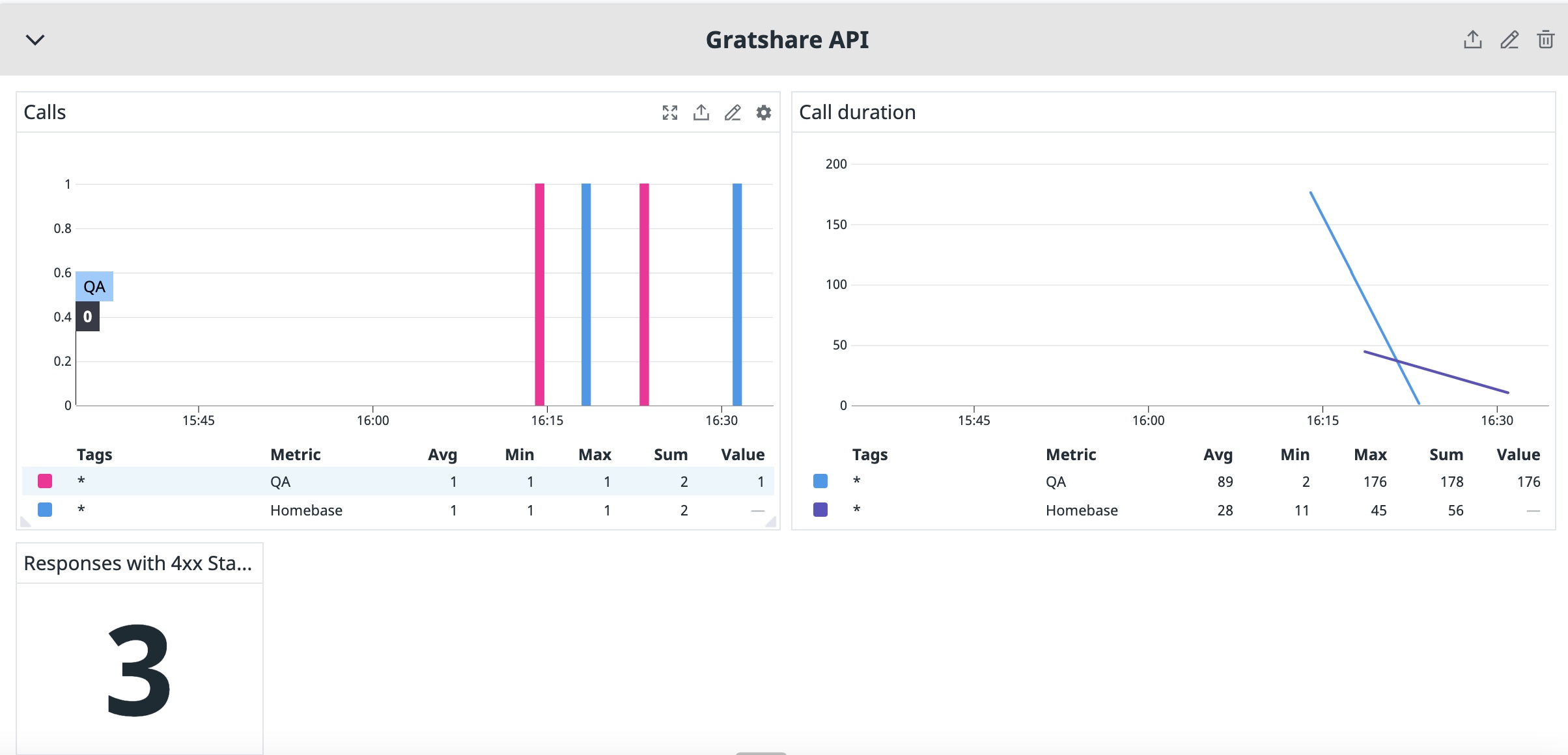Click the first pink bar near 16:15

pos(540,294)
